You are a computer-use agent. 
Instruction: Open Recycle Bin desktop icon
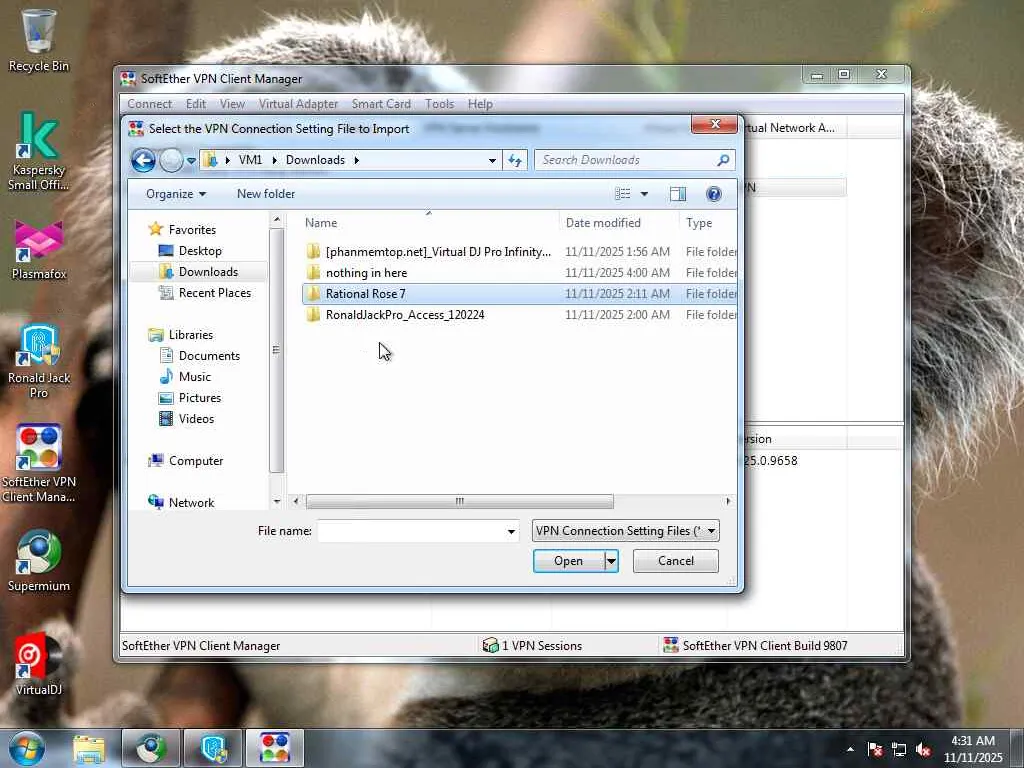pos(39,39)
